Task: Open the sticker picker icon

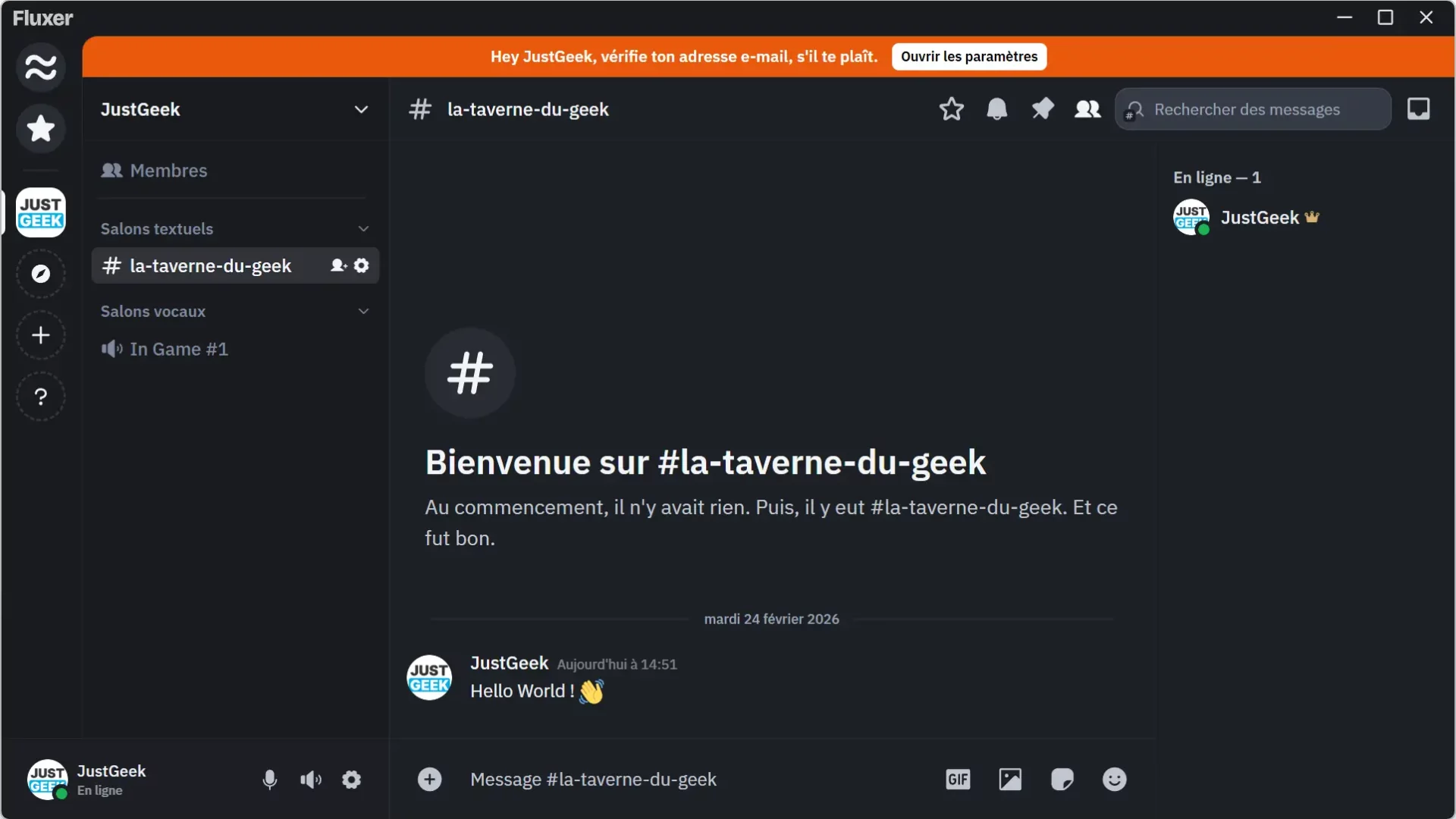Action: (x=1062, y=780)
